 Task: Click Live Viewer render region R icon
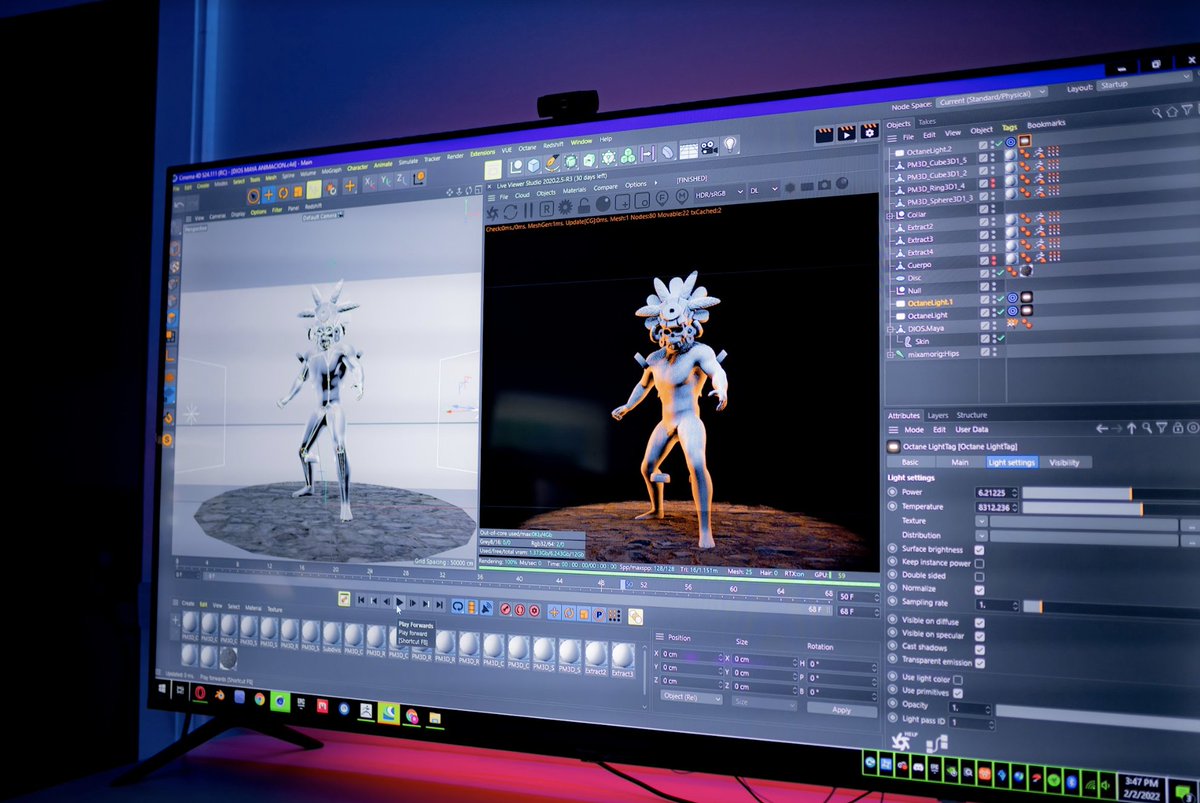coord(546,208)
